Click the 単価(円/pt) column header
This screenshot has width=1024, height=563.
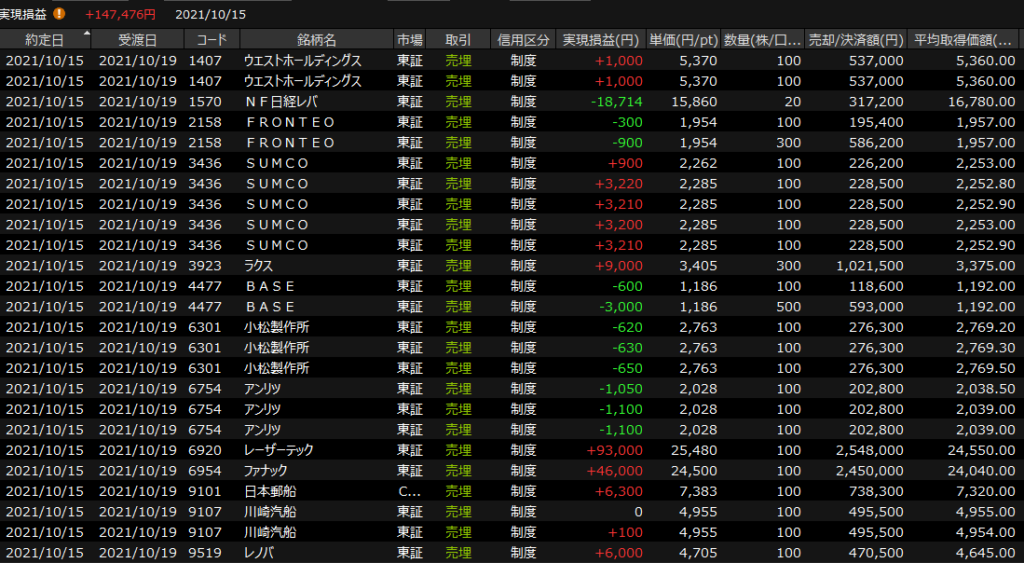683,40
